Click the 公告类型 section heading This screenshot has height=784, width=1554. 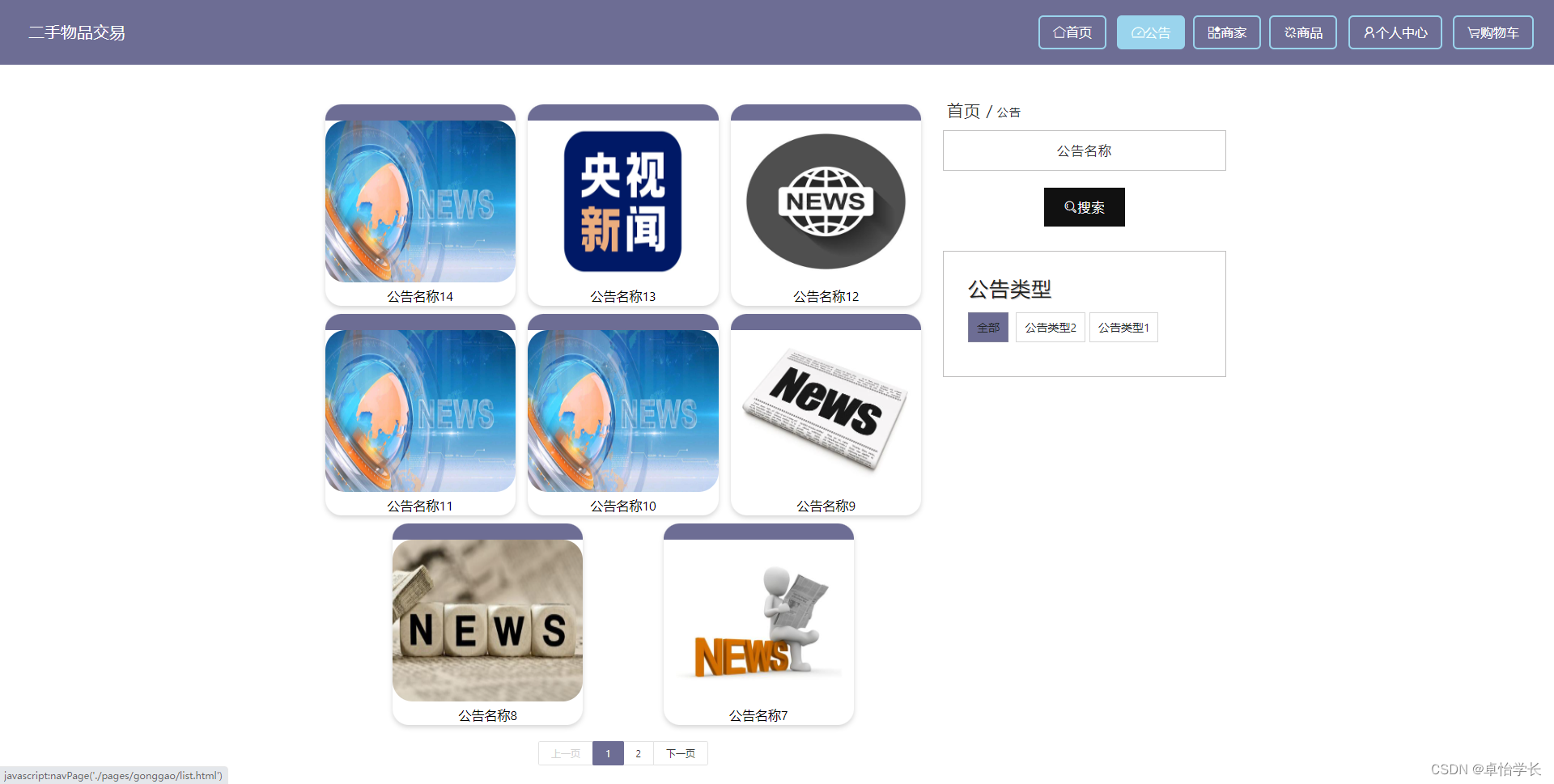click(1009, 289)
